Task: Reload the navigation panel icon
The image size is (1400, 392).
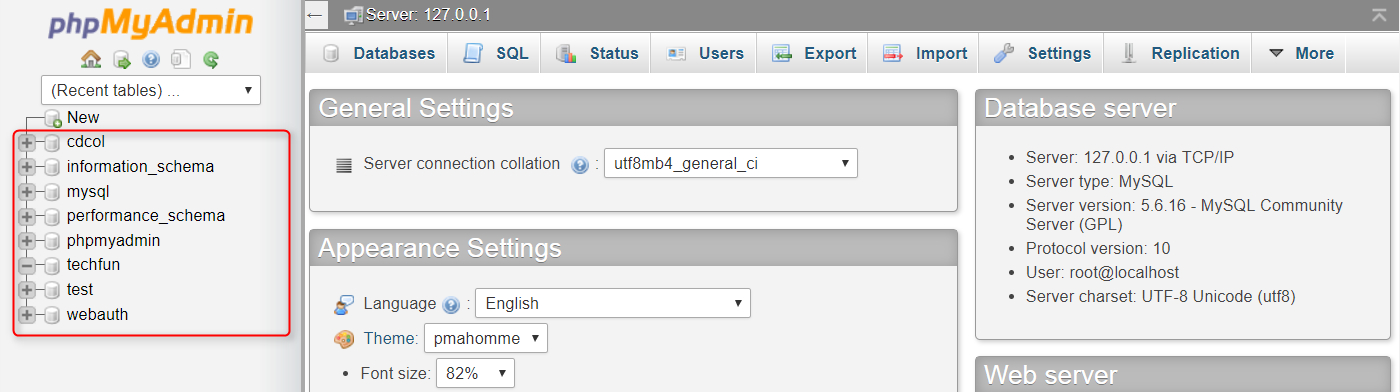Action: click(x=211, y=60)
